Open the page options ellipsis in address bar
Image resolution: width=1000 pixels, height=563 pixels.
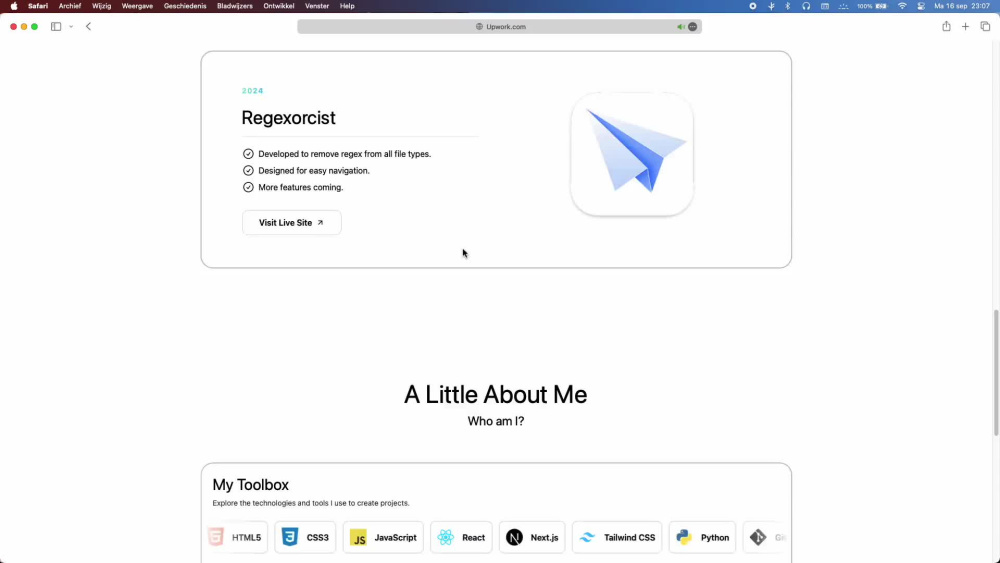pos(693,27)
